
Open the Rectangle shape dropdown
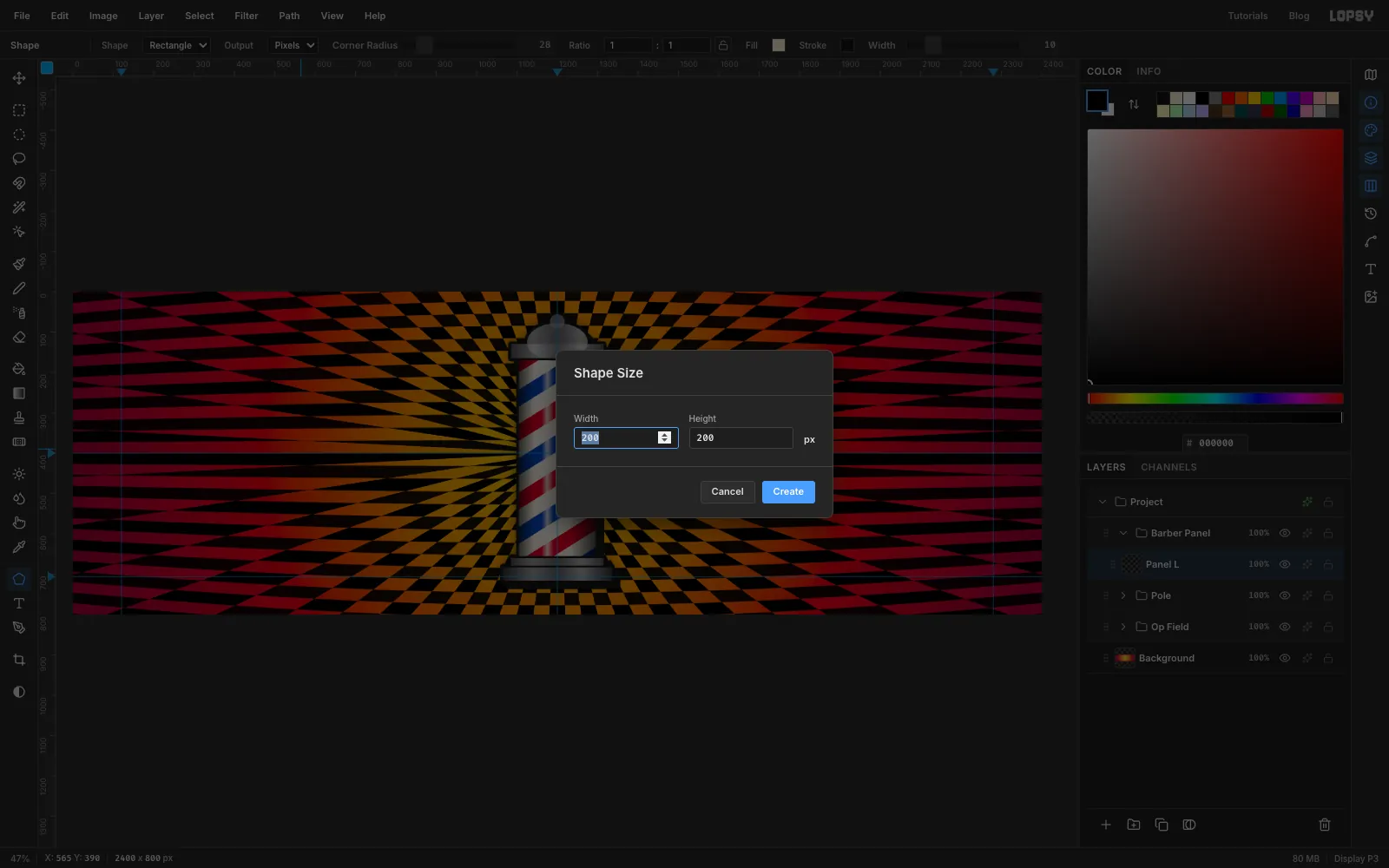177,45
